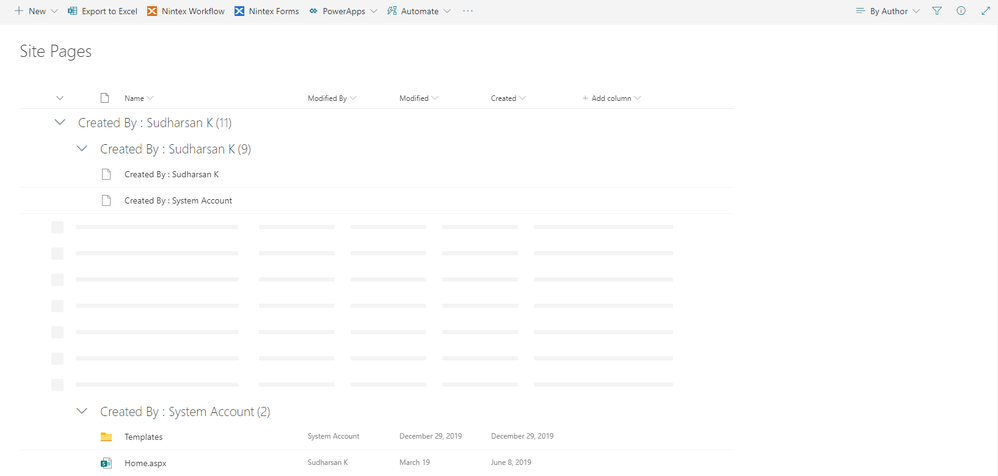Open the Templates folder
The width and height of the screenshot is (998, 476).
click(143, 437)
